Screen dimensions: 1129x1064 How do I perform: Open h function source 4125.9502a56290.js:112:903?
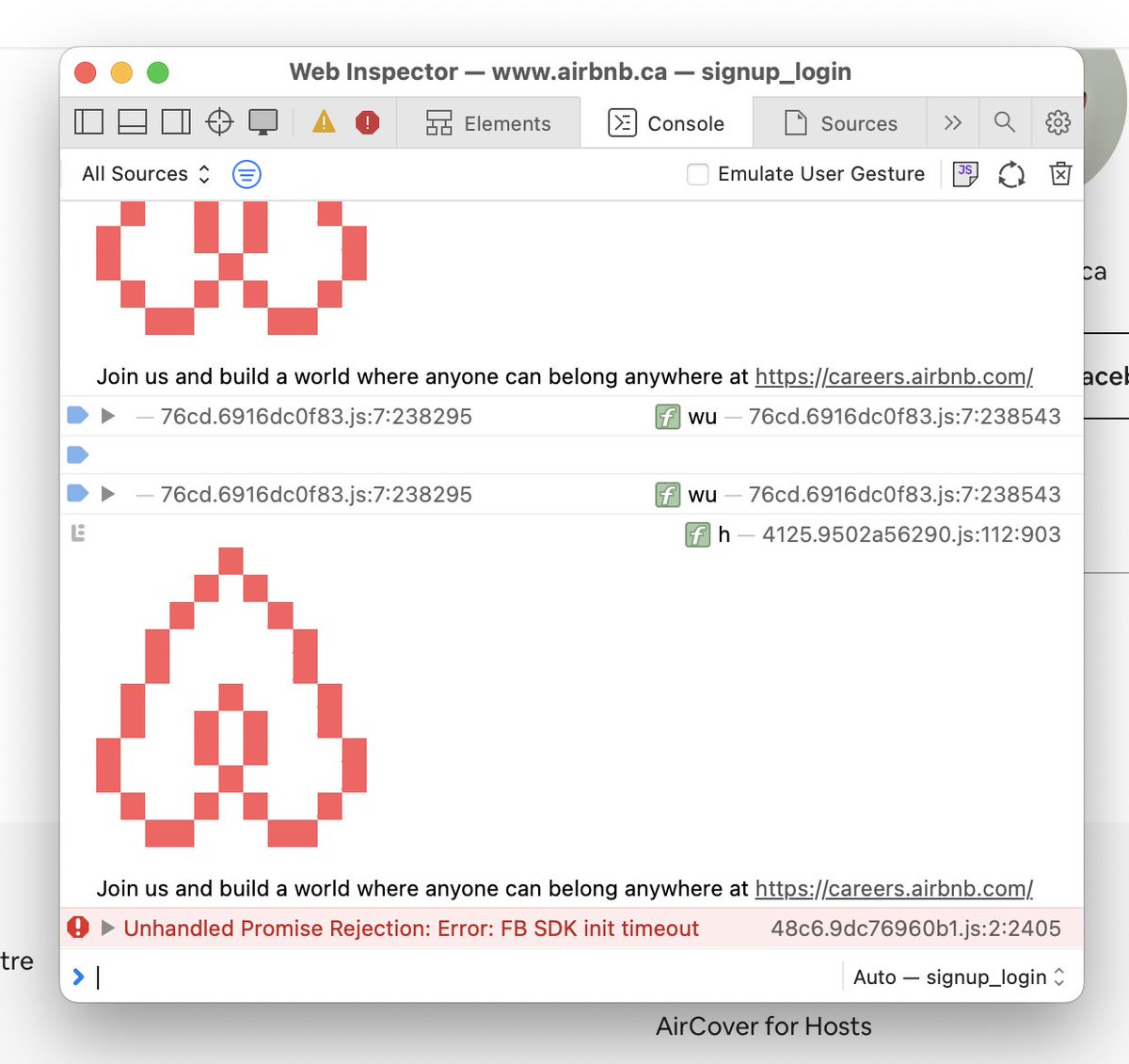point(911,534)
